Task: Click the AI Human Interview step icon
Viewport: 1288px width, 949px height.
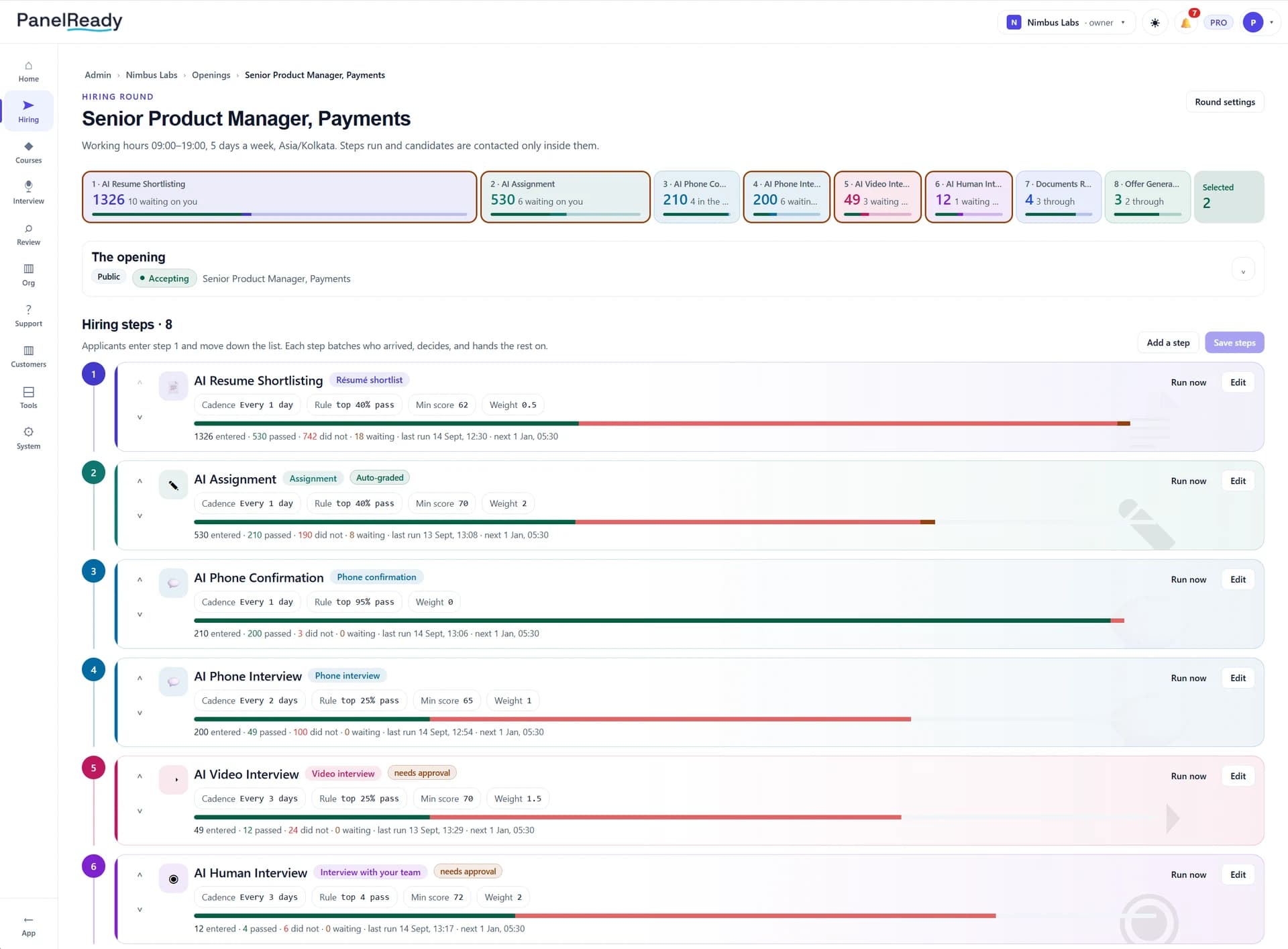Action: click(173, 879)
